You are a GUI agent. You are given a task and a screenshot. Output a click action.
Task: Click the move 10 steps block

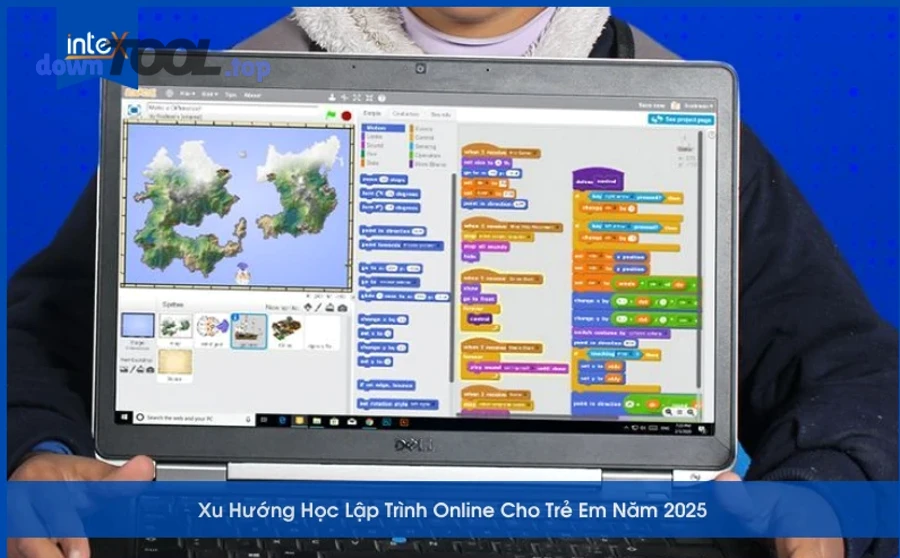click(x=383, y=179)
